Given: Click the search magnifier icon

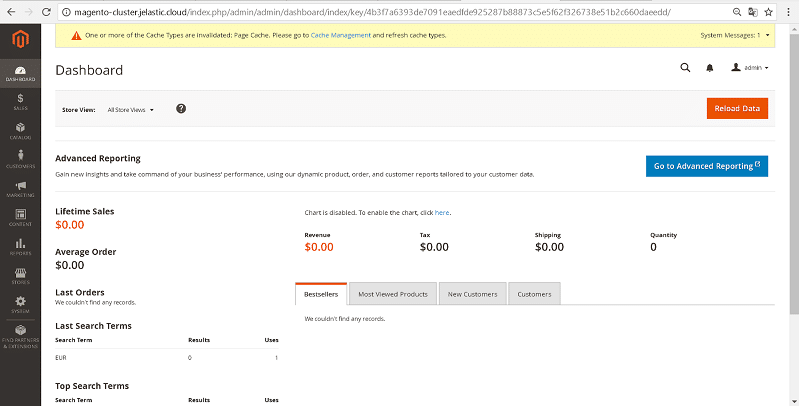Looking at the screenshot, I should click(685, 68).
